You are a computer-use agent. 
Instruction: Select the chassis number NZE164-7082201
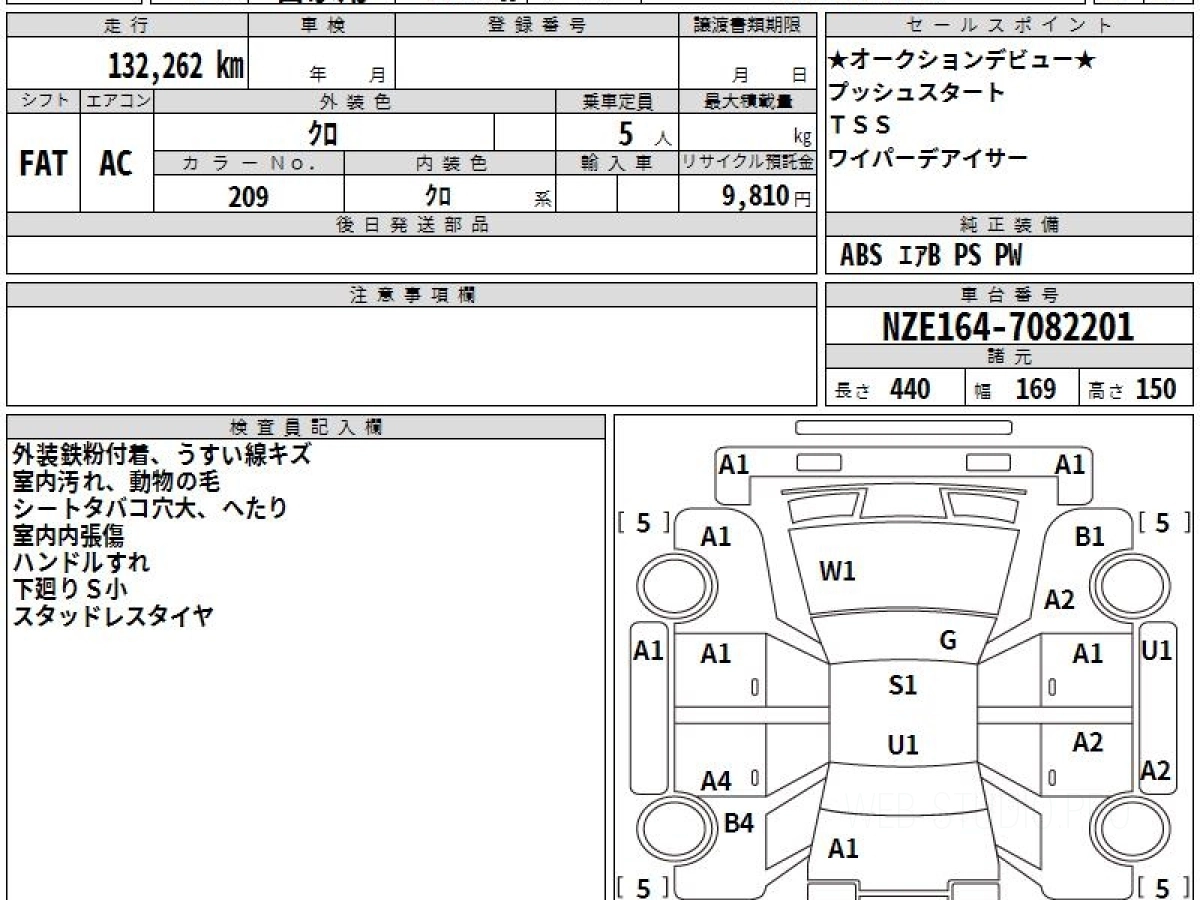(x=1008, y=327)
